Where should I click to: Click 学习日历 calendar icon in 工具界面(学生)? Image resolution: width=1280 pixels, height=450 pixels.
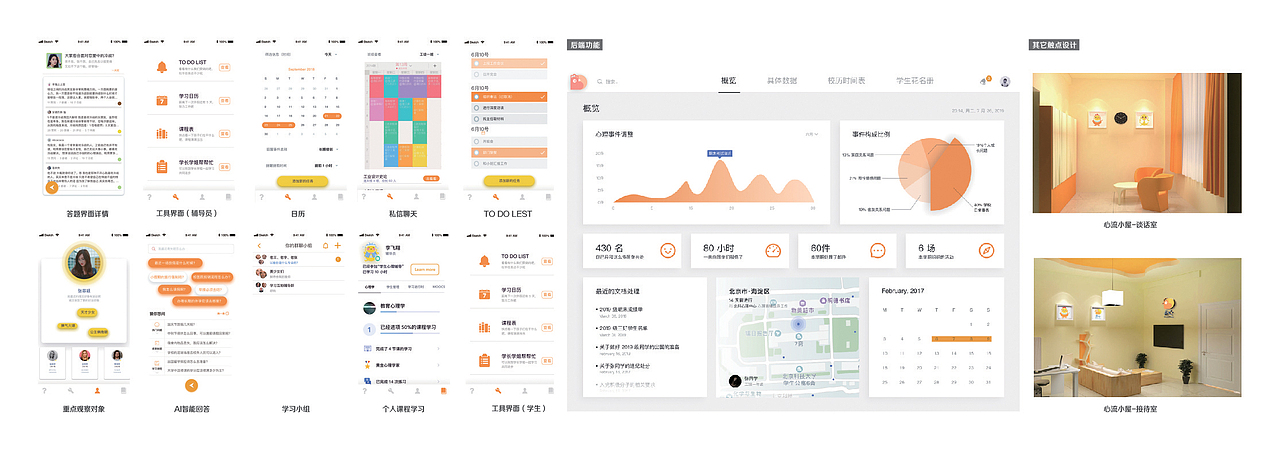coord(484,295)
